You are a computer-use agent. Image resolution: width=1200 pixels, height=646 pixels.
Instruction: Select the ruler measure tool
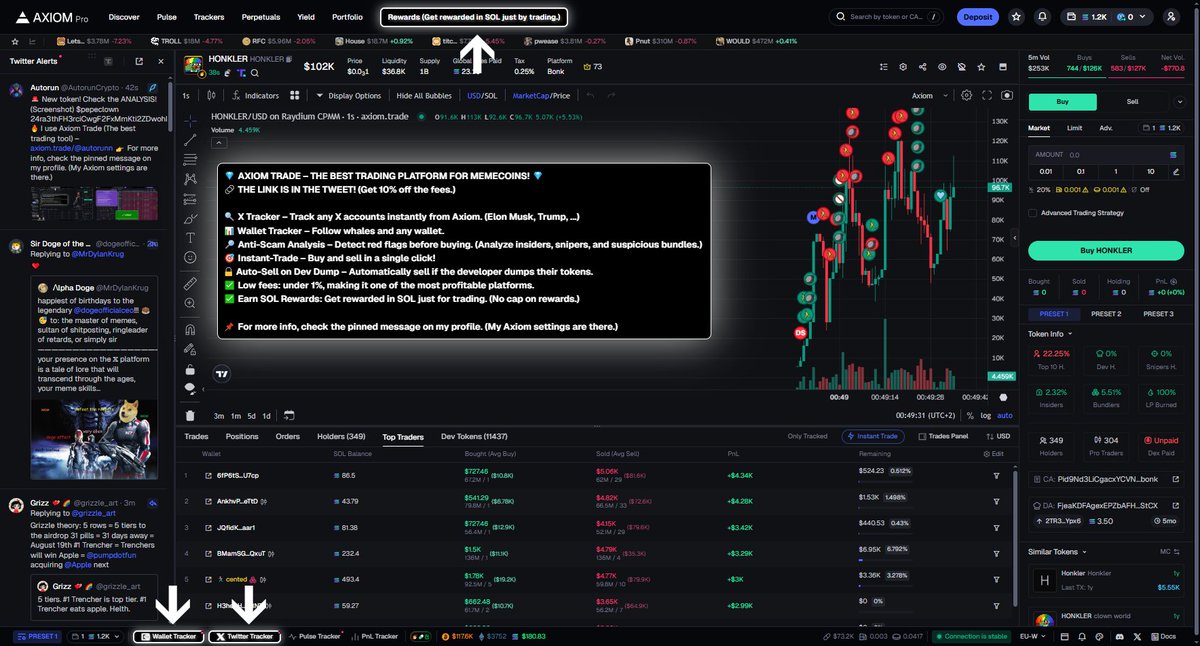191,283
